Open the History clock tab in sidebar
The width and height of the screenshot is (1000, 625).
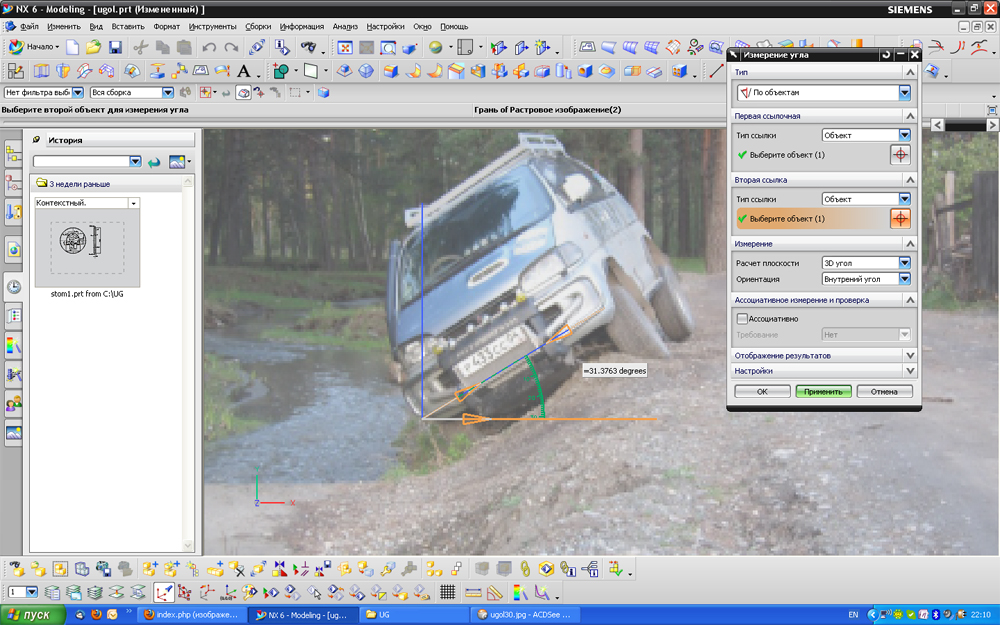pyautogui.click(x=14, y=286)
